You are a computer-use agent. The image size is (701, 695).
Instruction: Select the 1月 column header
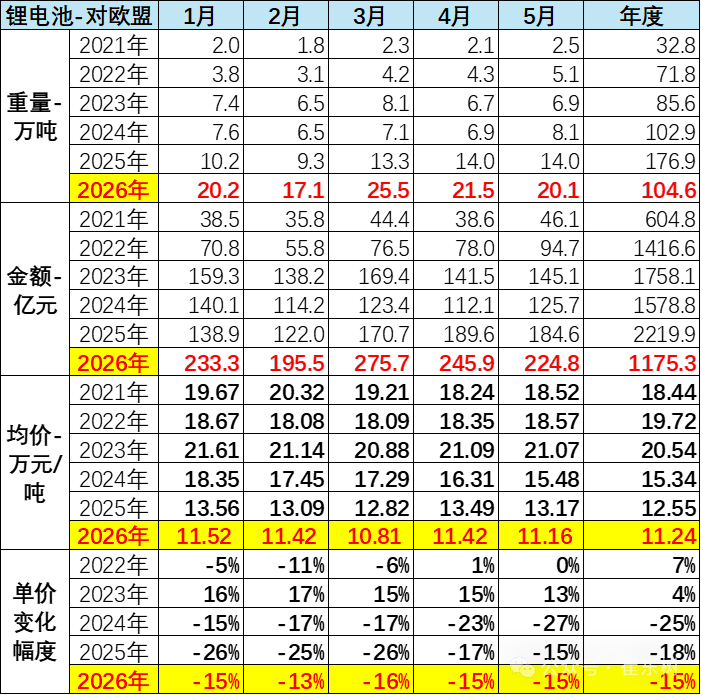(x=201, y=16)
